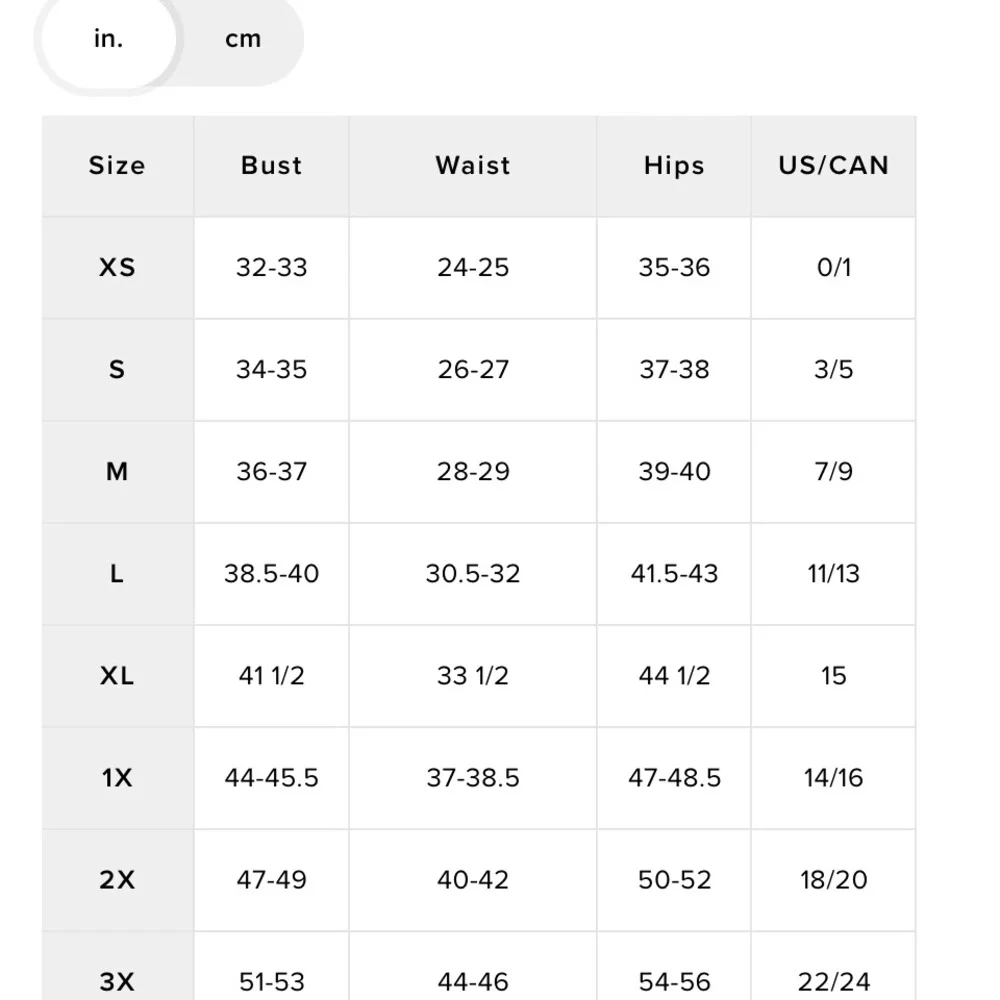Click the 38.5-40 bust measurement cell
Screen dimensions: 1000x1000
pyautogui.click(x=271, y=574)
